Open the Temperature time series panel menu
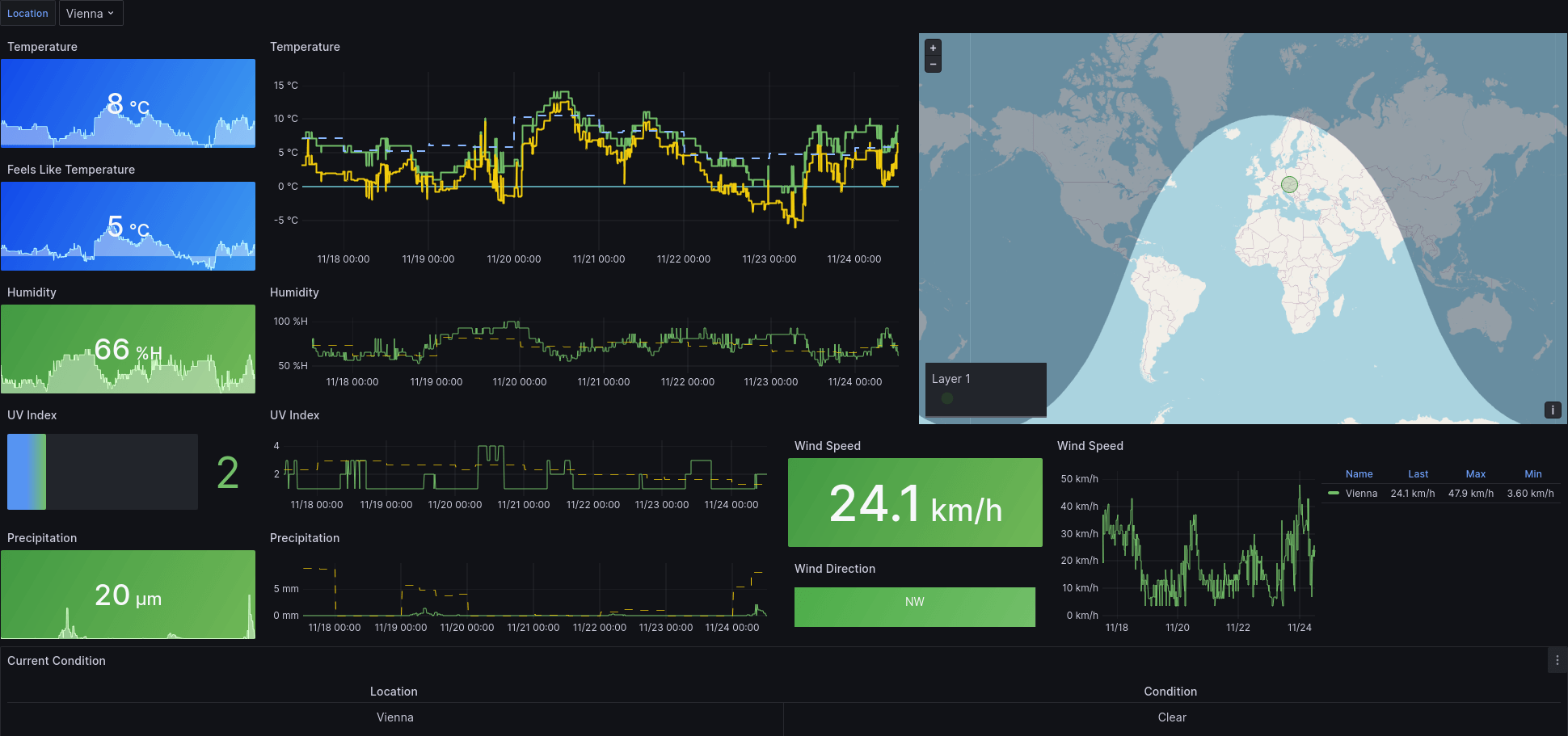Screen dimensions: 1568x736 [x=306, y=47]
